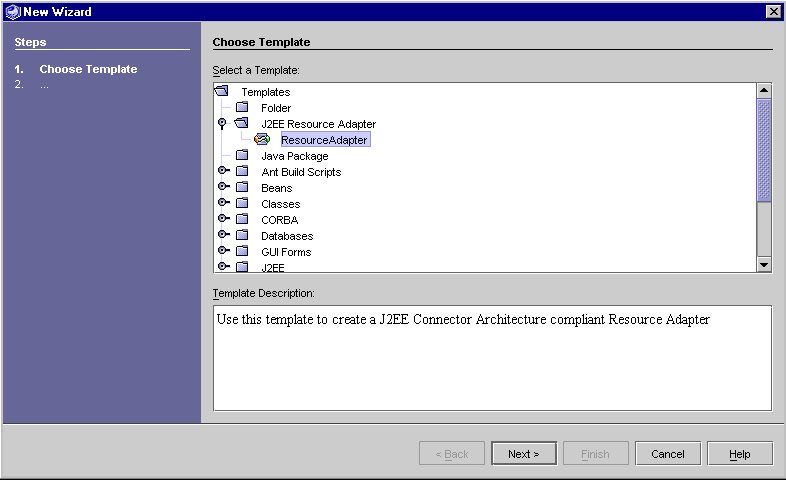Select the J2EE category label
Screen dimensions: 786x480
(273, 268)
